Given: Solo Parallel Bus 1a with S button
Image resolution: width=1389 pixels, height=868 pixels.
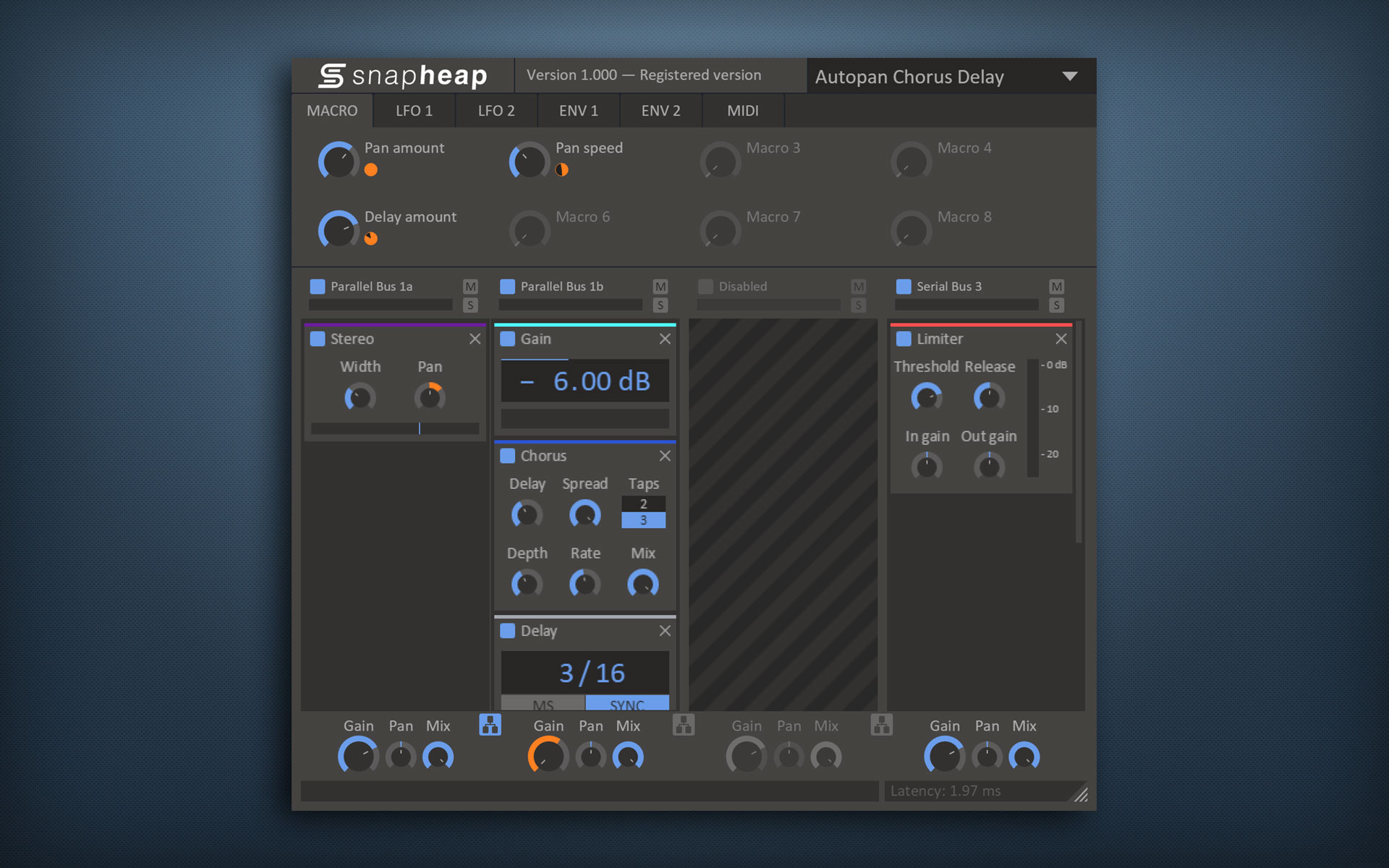Looking at the screenshot, I should (x=470, y=305).
